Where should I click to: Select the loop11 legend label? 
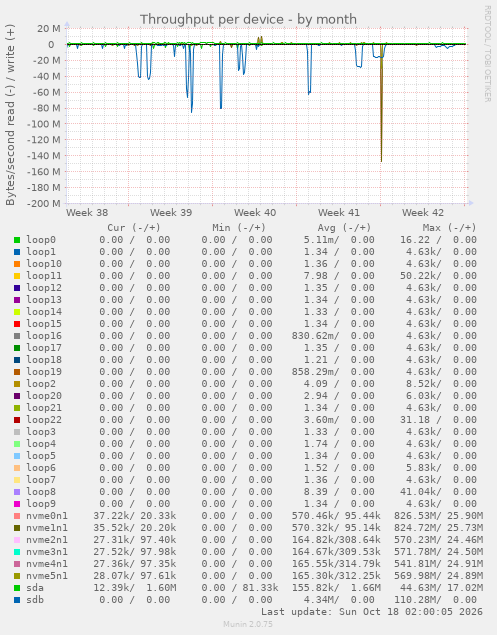tap(44, 276)
